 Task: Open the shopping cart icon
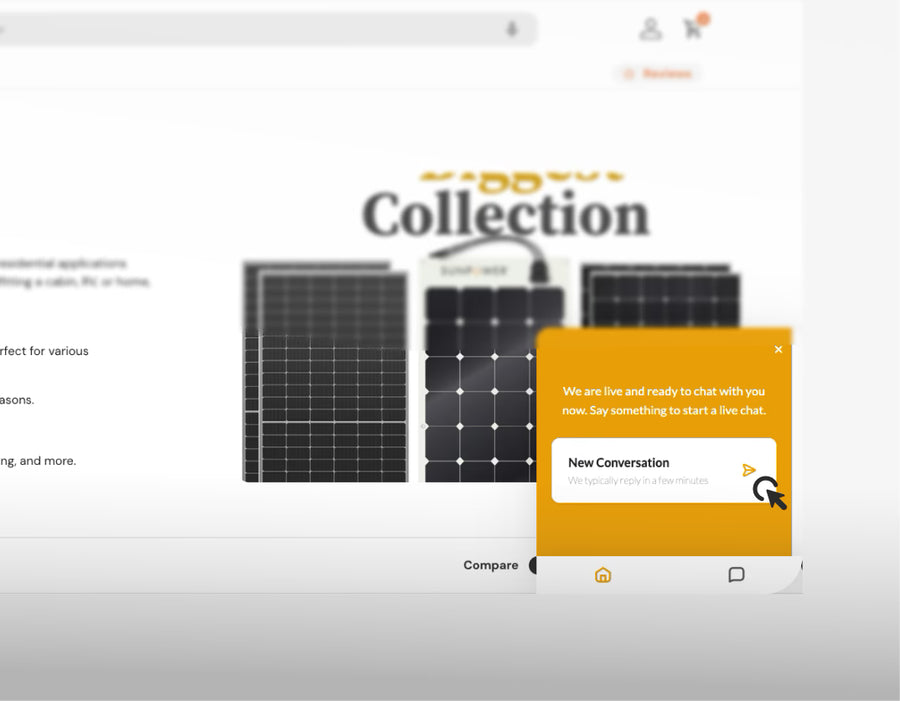(x=692, y=28)
